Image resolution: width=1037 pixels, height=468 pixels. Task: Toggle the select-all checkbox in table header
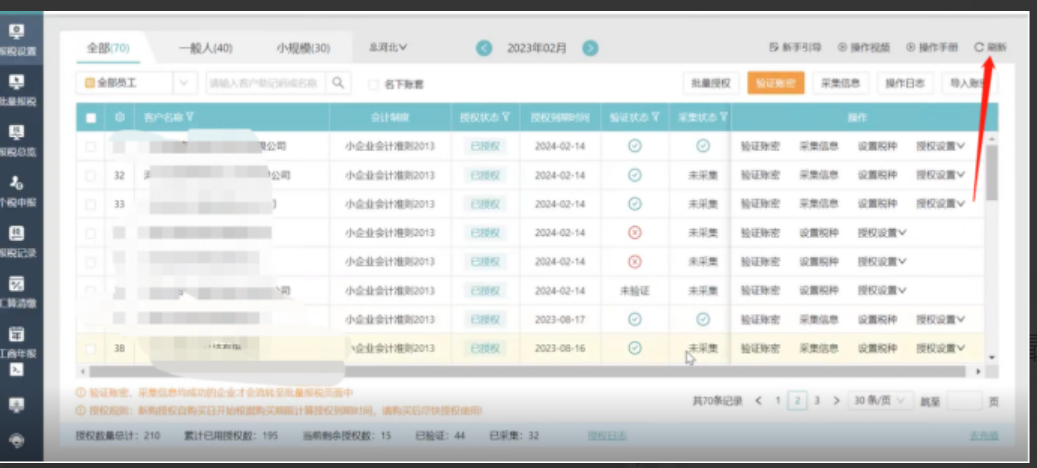pos(91,118)
